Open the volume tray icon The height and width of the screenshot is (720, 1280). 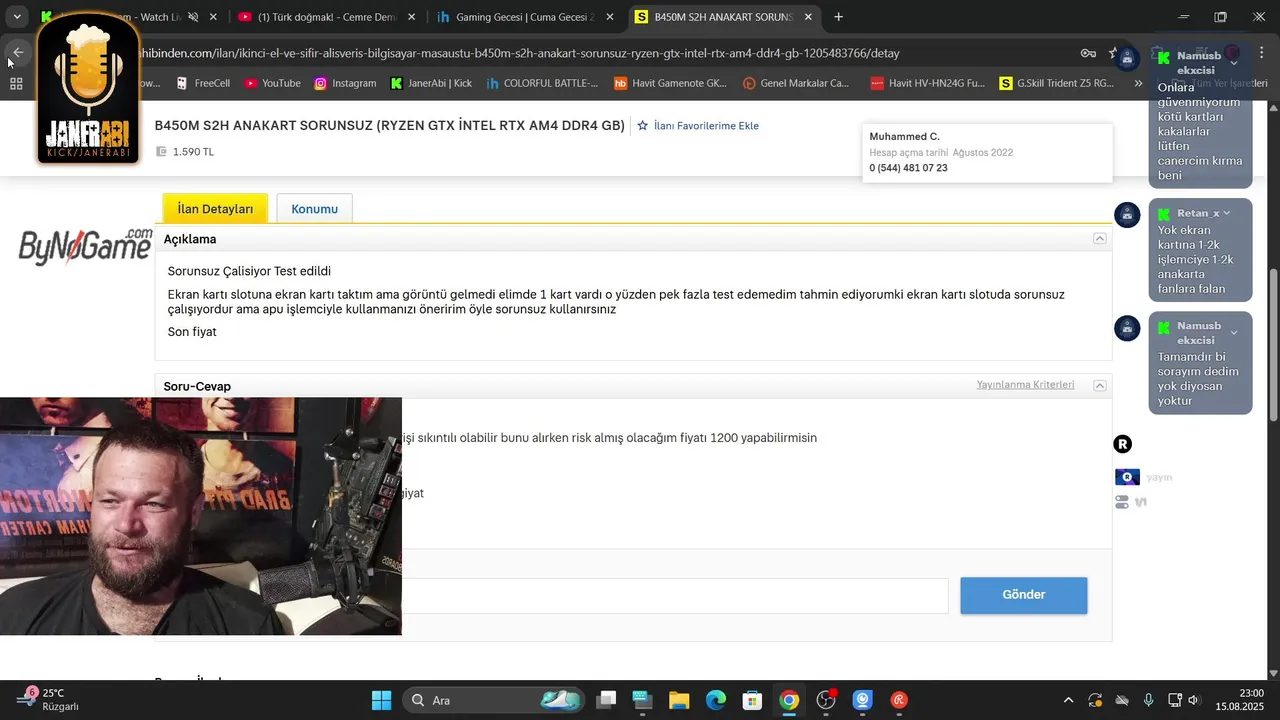pyautogui.click(x=1194, y=700)
